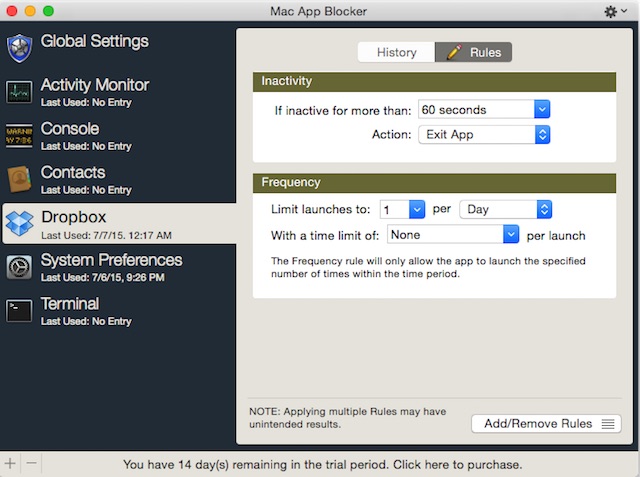Viewport: 640px width, 477px height.
Task: Open the time limit None dropdown
Action: (x=453, y=235)
